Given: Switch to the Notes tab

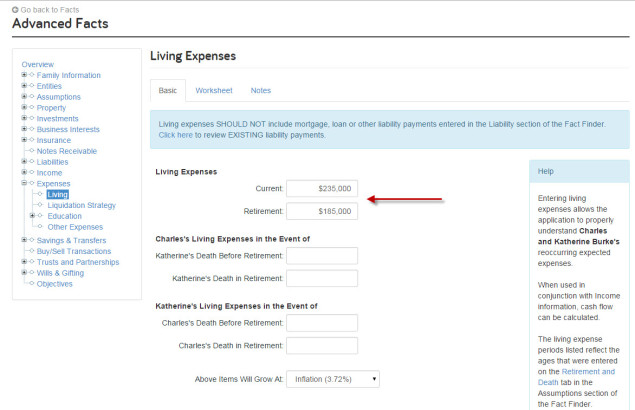Looking at the screenshot, I should [261, 90].
